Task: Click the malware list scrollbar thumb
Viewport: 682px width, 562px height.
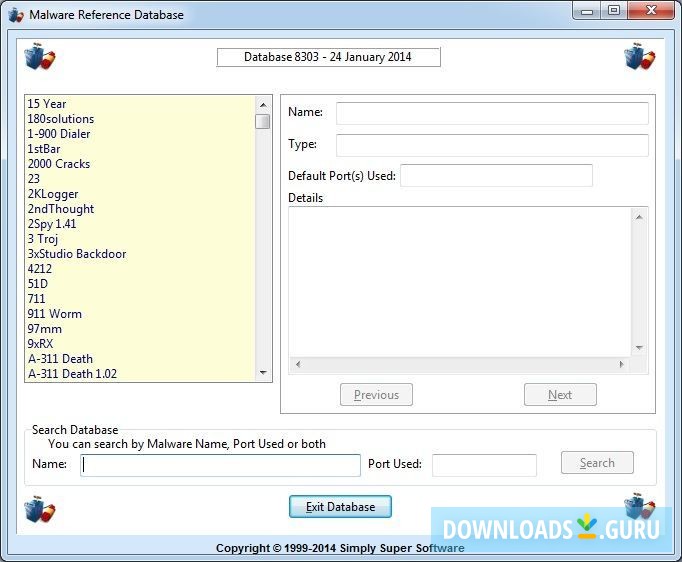Action: (263, 121)
